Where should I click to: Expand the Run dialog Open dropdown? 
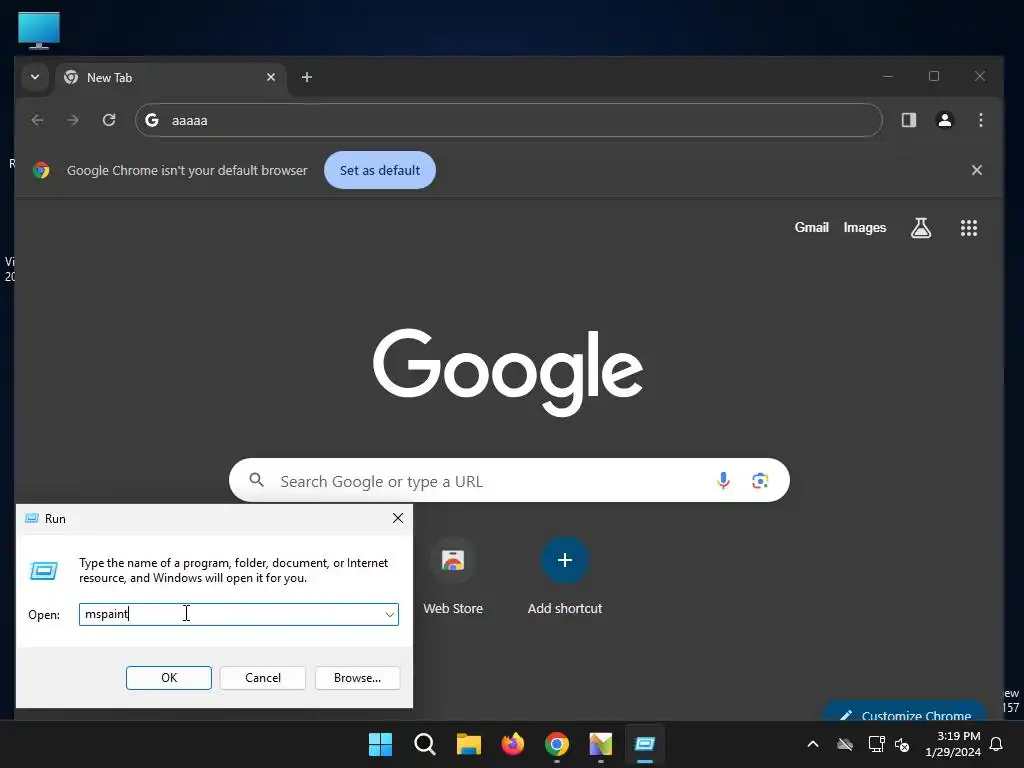click(x=390, y=615)
